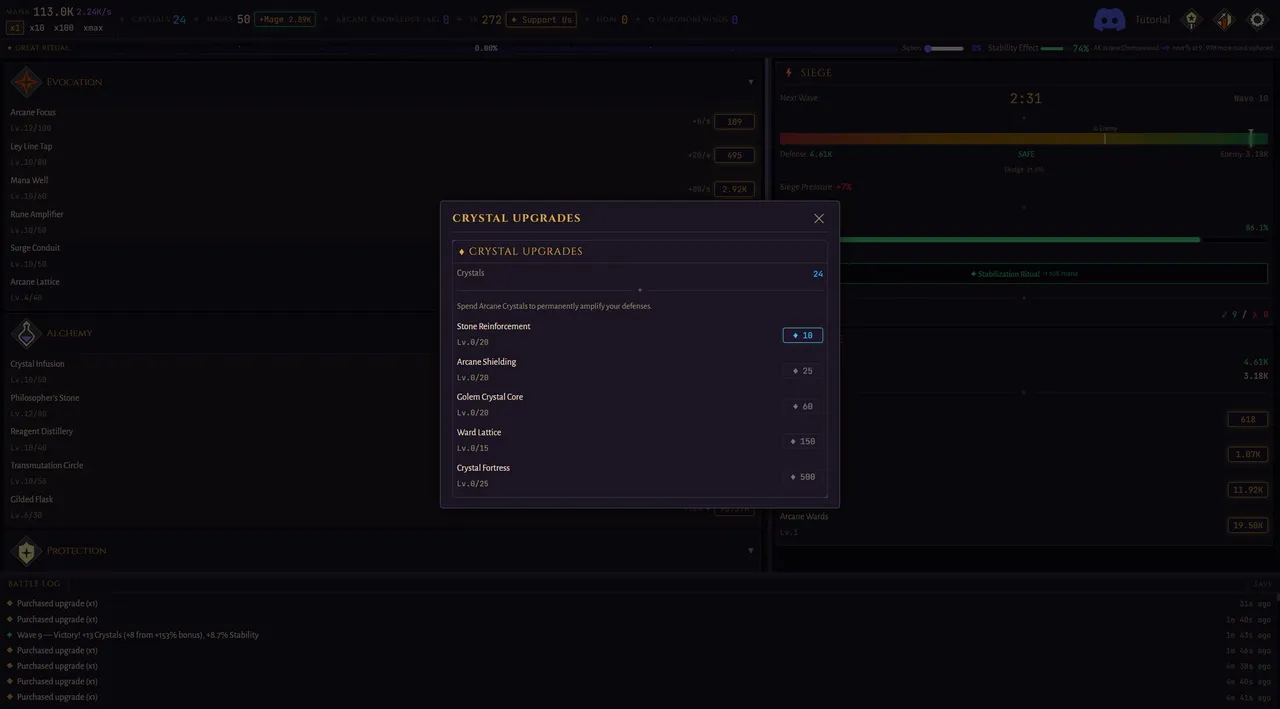Open the achievements medal icon
Image resolution: width=1280 pixels, height=709 pixels.
pyautogui.click(x=1190, y=19)
